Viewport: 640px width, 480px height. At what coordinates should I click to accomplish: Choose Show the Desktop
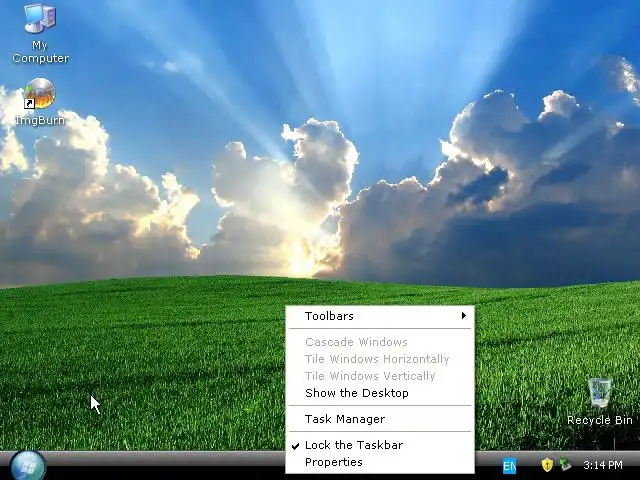[x=380, y=393]
